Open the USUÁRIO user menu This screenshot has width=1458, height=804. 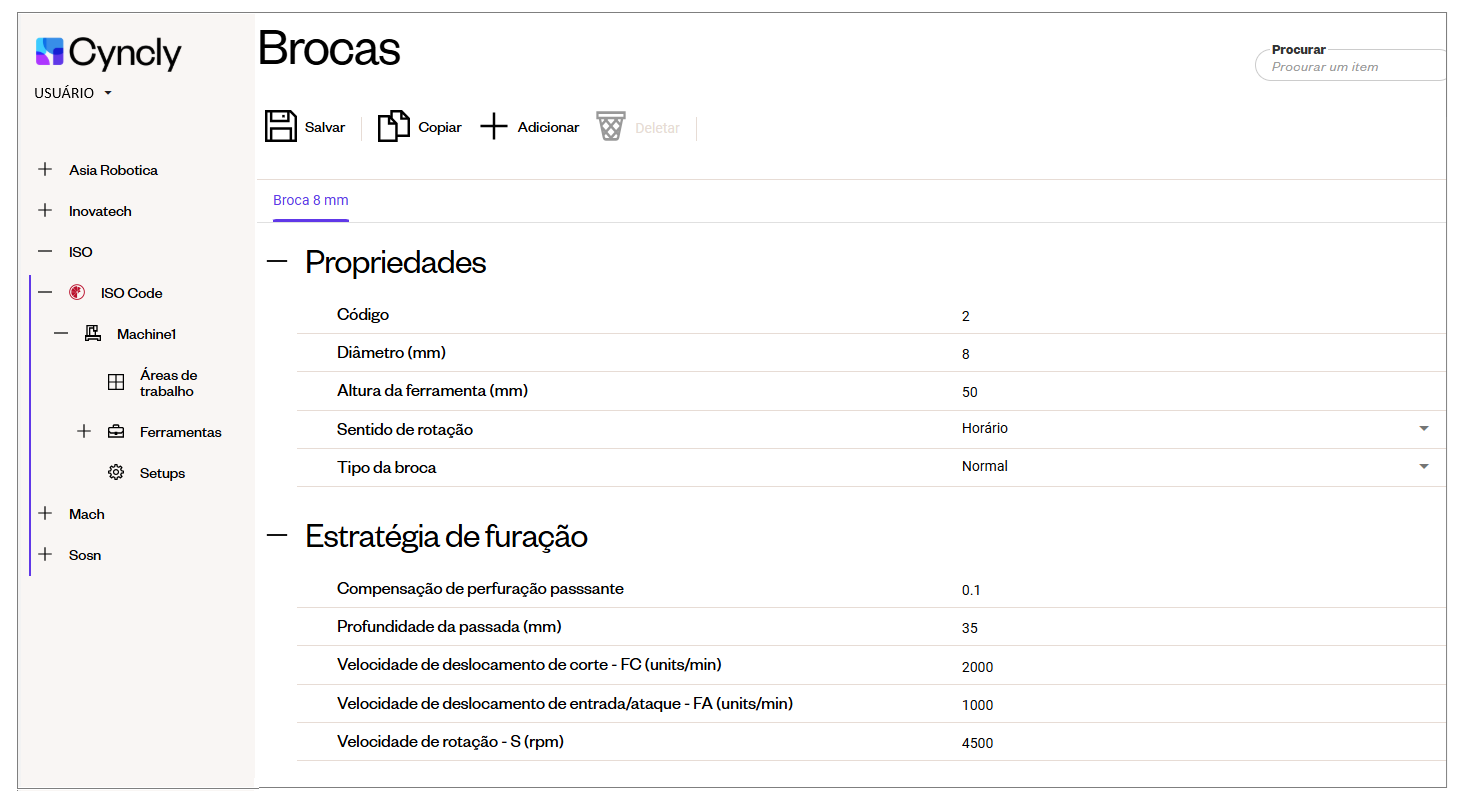click(x=73, y=93)
